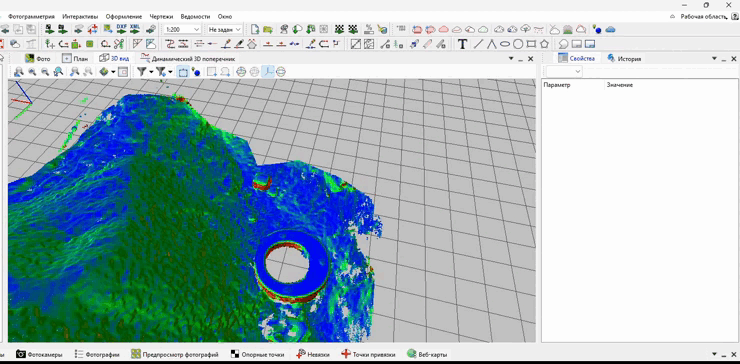This screenshot has height=364, width=740.
Task: Open the 1:200 scale dropdown
Action: pyautogui.click(x=182, y=29)
